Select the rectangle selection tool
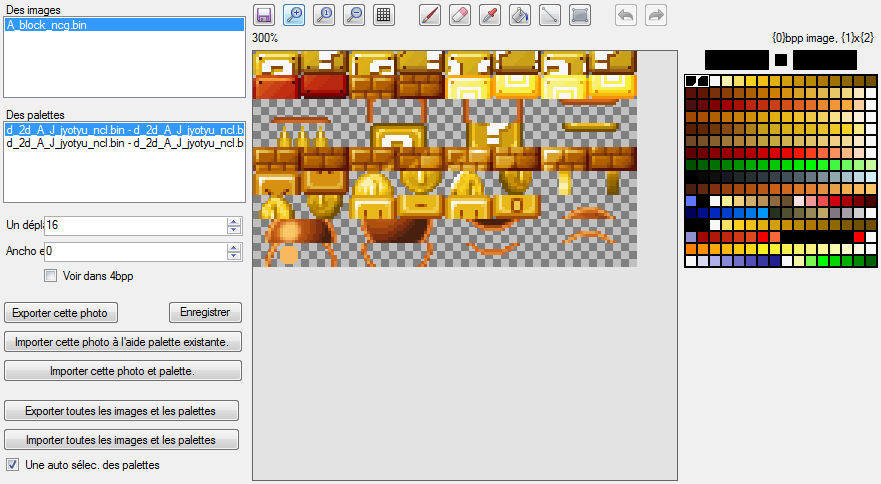The height and width of the screenshot is (484, 881). (x=580, y=15)
